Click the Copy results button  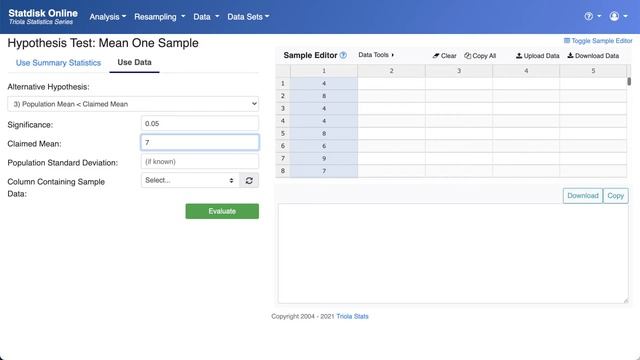coord(616,196)
